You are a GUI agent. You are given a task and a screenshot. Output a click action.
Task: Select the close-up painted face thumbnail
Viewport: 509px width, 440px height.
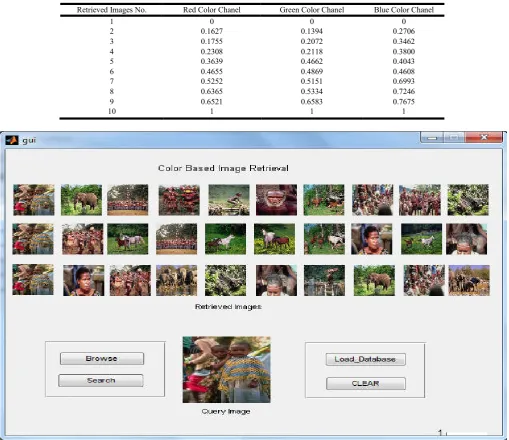276,200
